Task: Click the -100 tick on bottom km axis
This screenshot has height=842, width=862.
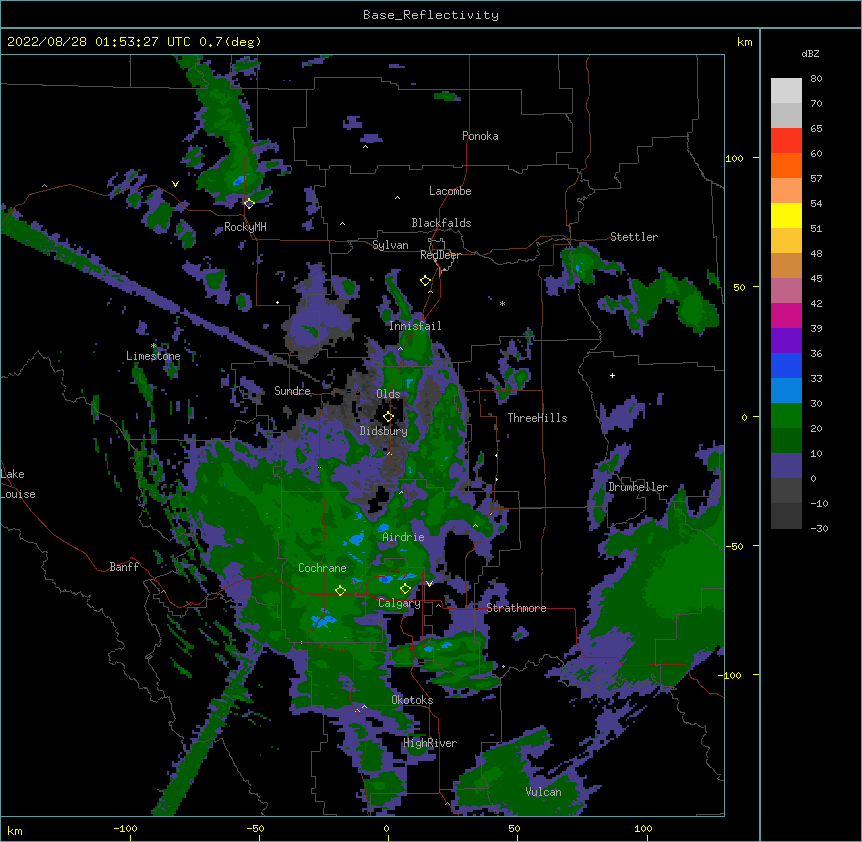Action: 125,828
